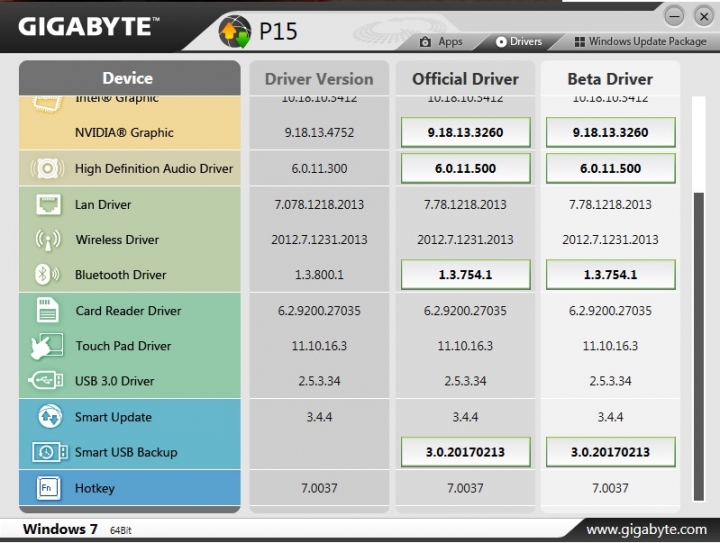Click installed Bluetooth version 1.3.800.1
Screen dimensions: 720x543
[319, 274]
